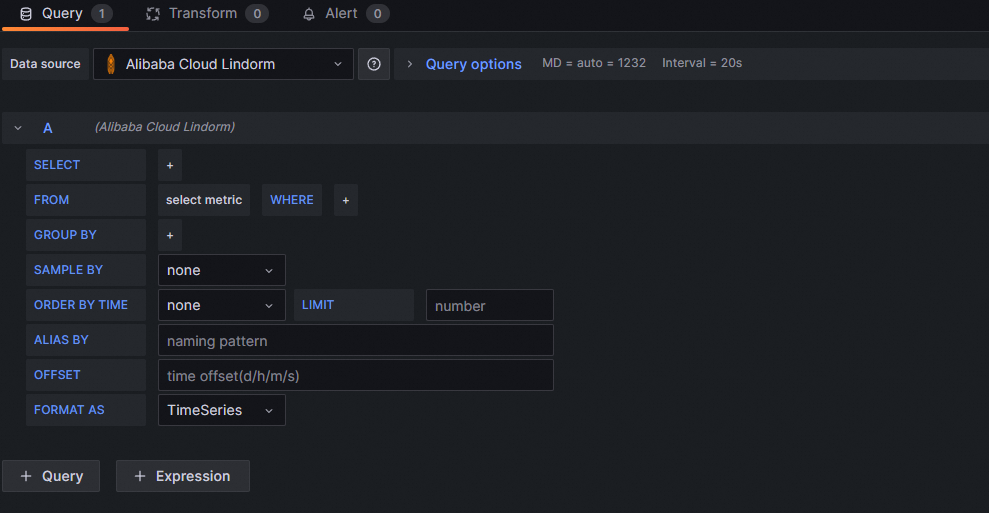Click the LIMIT number input field
This screenshot has height=513, width=989.
489,305
